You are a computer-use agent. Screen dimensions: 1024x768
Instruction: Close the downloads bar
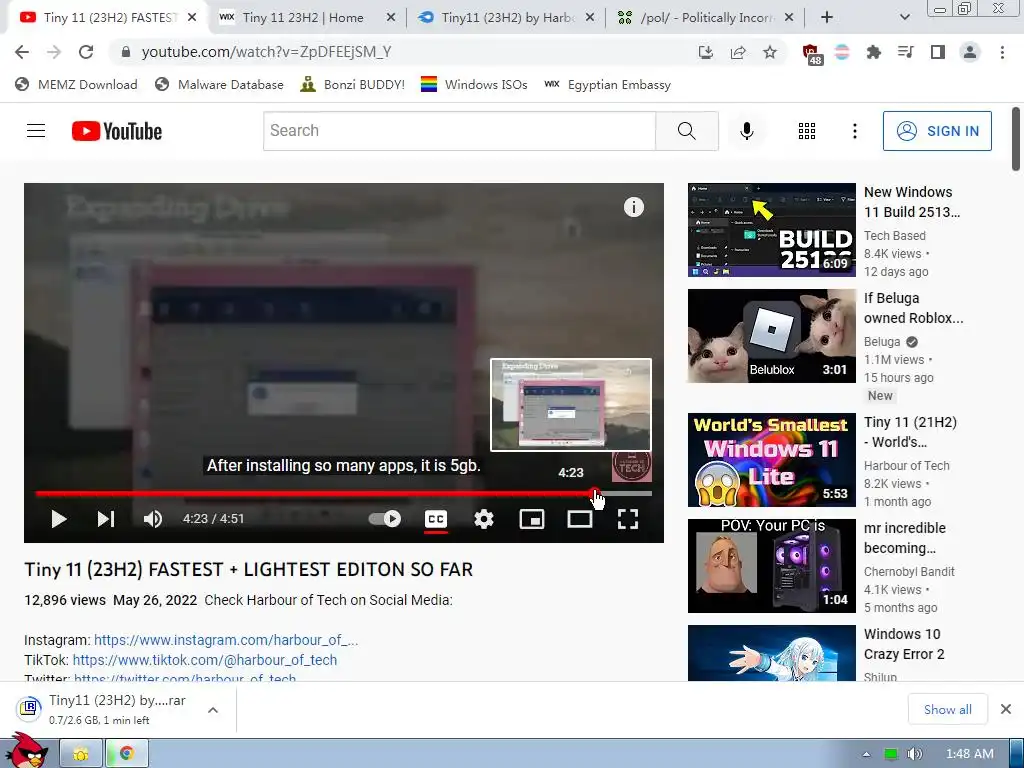1006,709
